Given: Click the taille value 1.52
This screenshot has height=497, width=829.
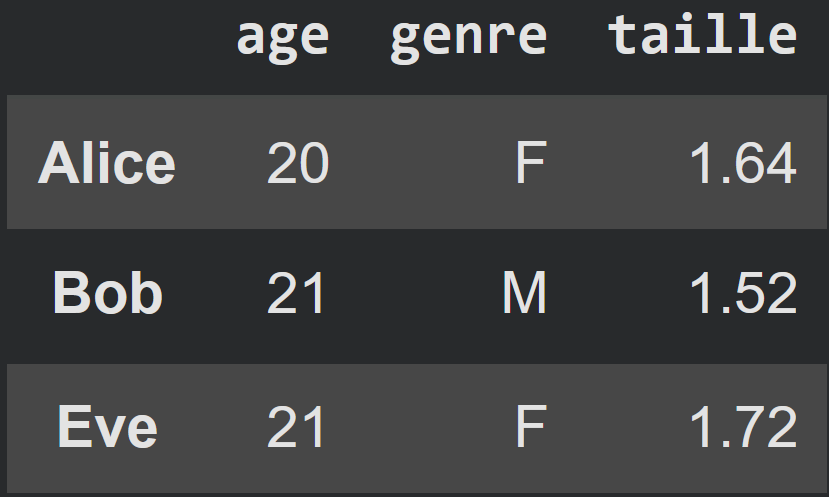Looking at the screenshot, I should pyautogui.click(x=743, y=295).
